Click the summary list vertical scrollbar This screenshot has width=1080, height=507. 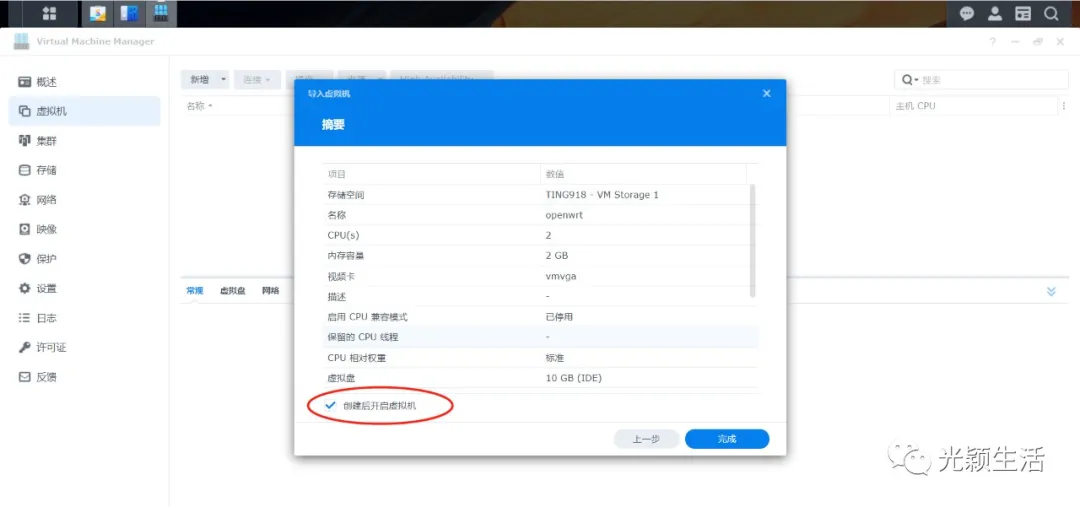click(753, 240)
